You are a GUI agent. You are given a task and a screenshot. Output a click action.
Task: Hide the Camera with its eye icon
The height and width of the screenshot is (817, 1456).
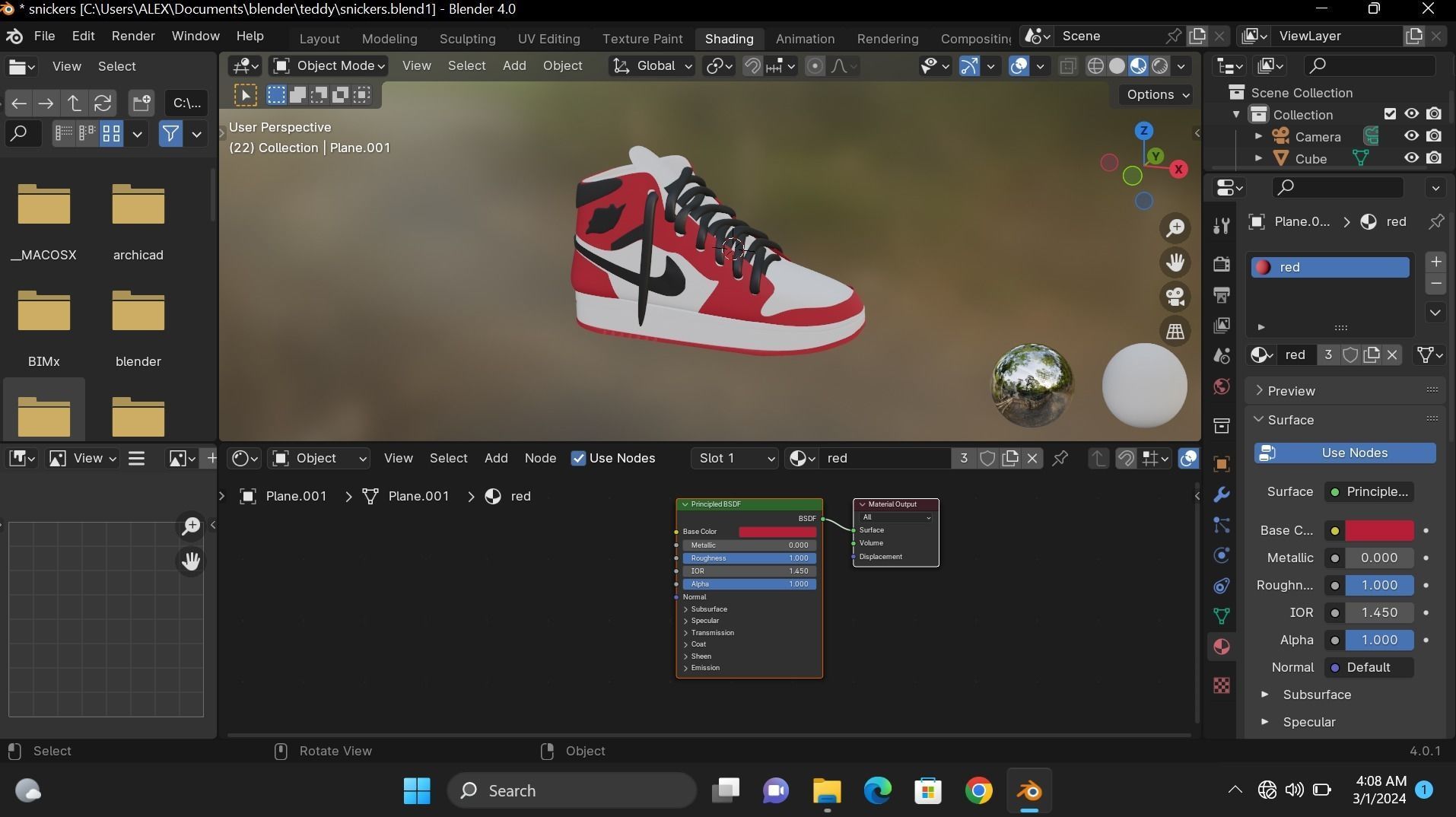coord(1411,136)
